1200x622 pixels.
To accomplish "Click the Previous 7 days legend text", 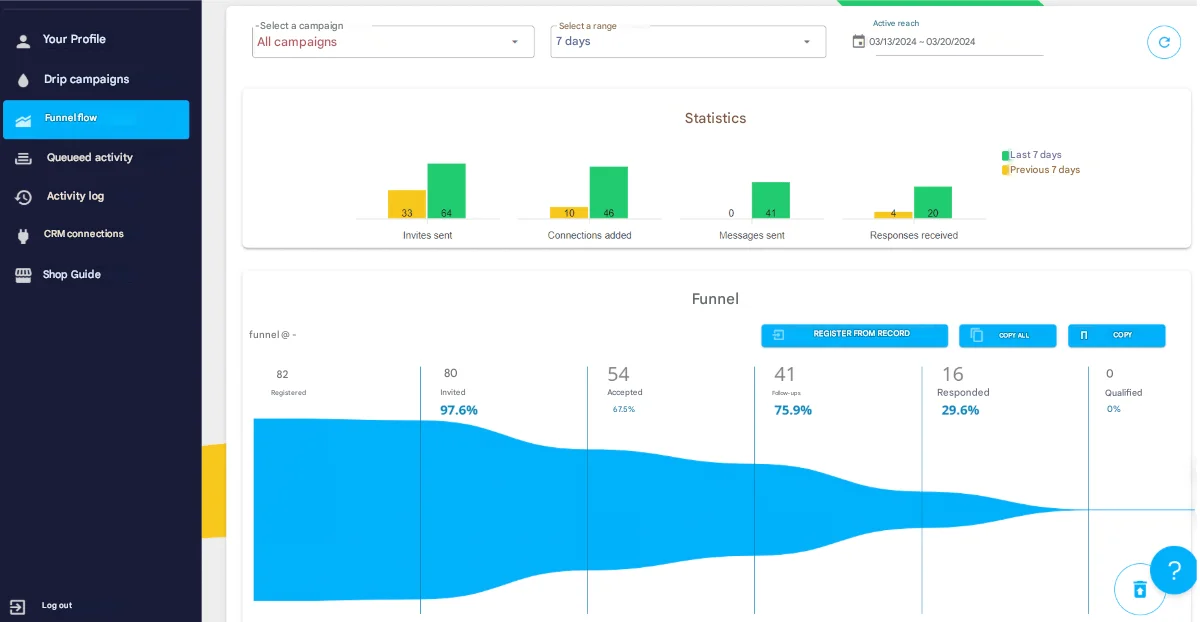I will [x=1045, y=171].
